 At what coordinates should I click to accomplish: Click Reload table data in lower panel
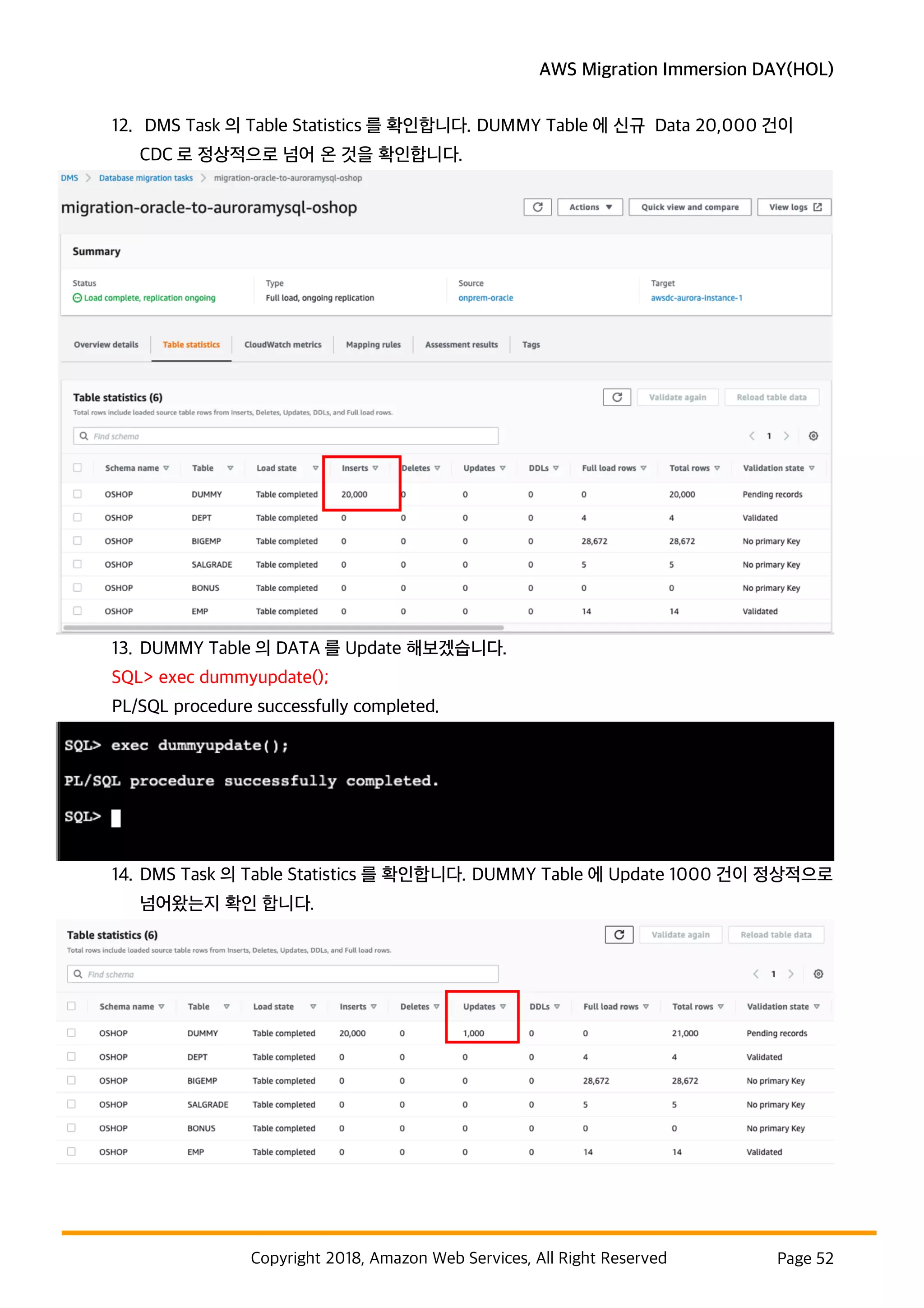(776, 935)
